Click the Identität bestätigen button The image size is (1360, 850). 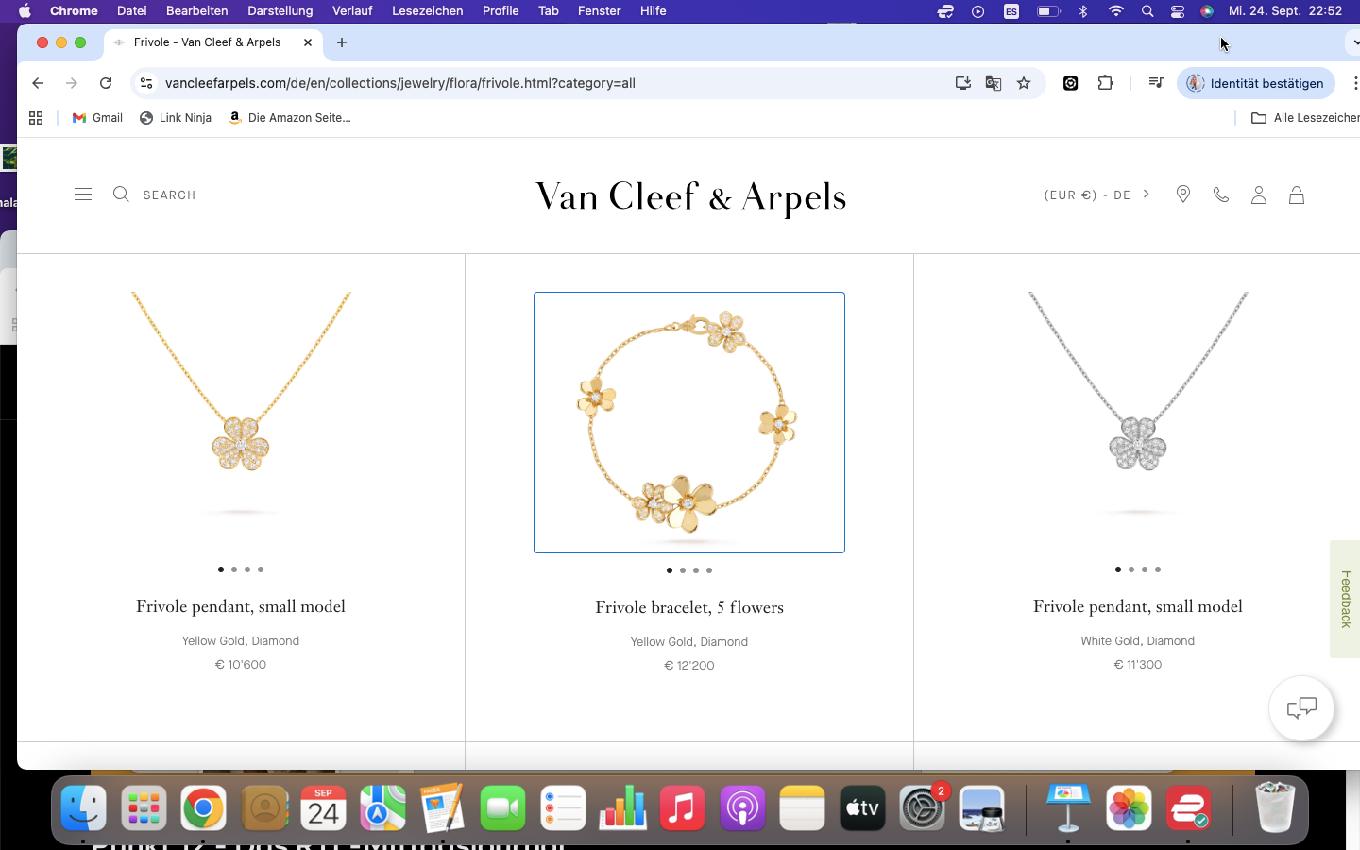click(1255, 83)
